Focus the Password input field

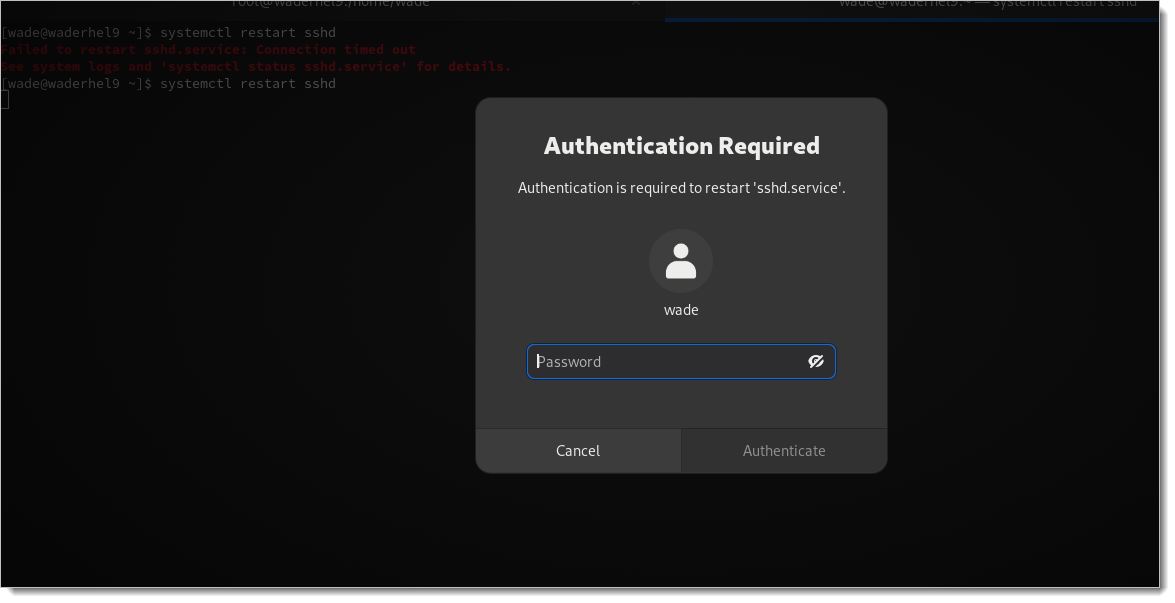665,361
